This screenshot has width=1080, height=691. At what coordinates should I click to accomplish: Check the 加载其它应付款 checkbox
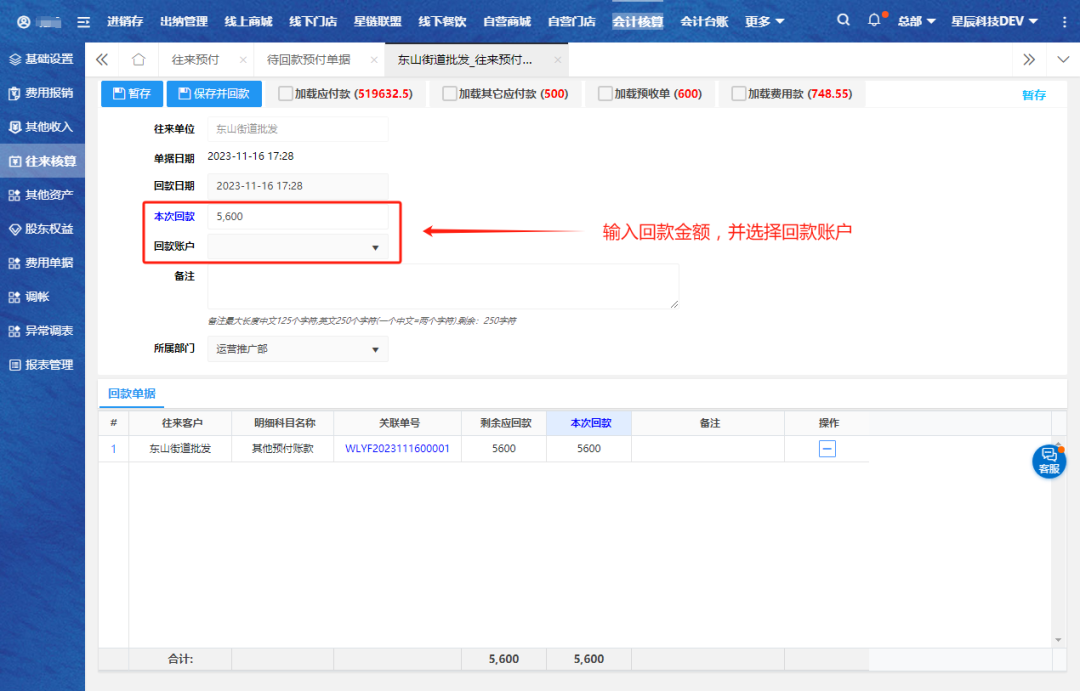(x=450, y=94)
